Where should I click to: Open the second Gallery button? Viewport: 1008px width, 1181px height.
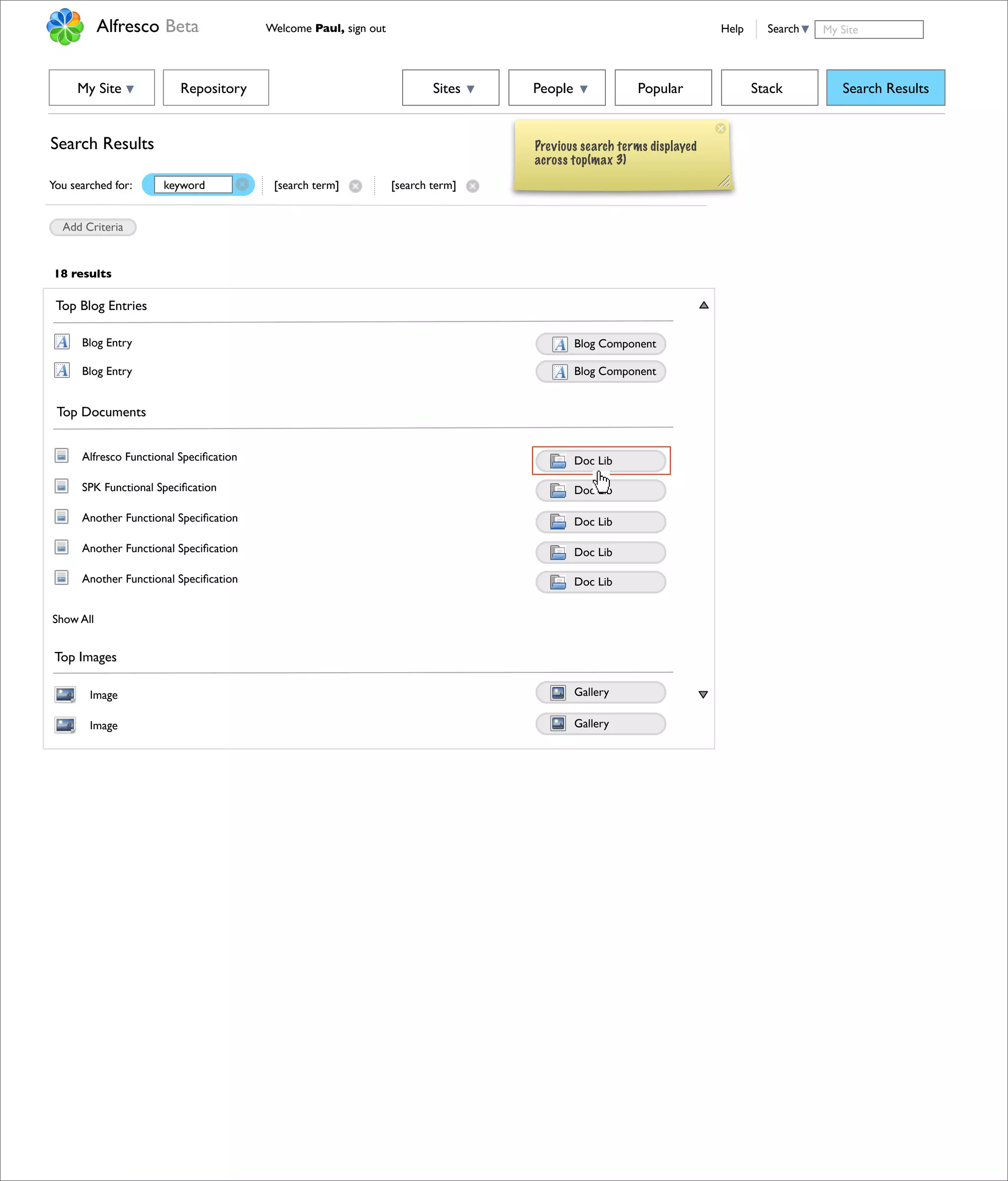[601, 723]
